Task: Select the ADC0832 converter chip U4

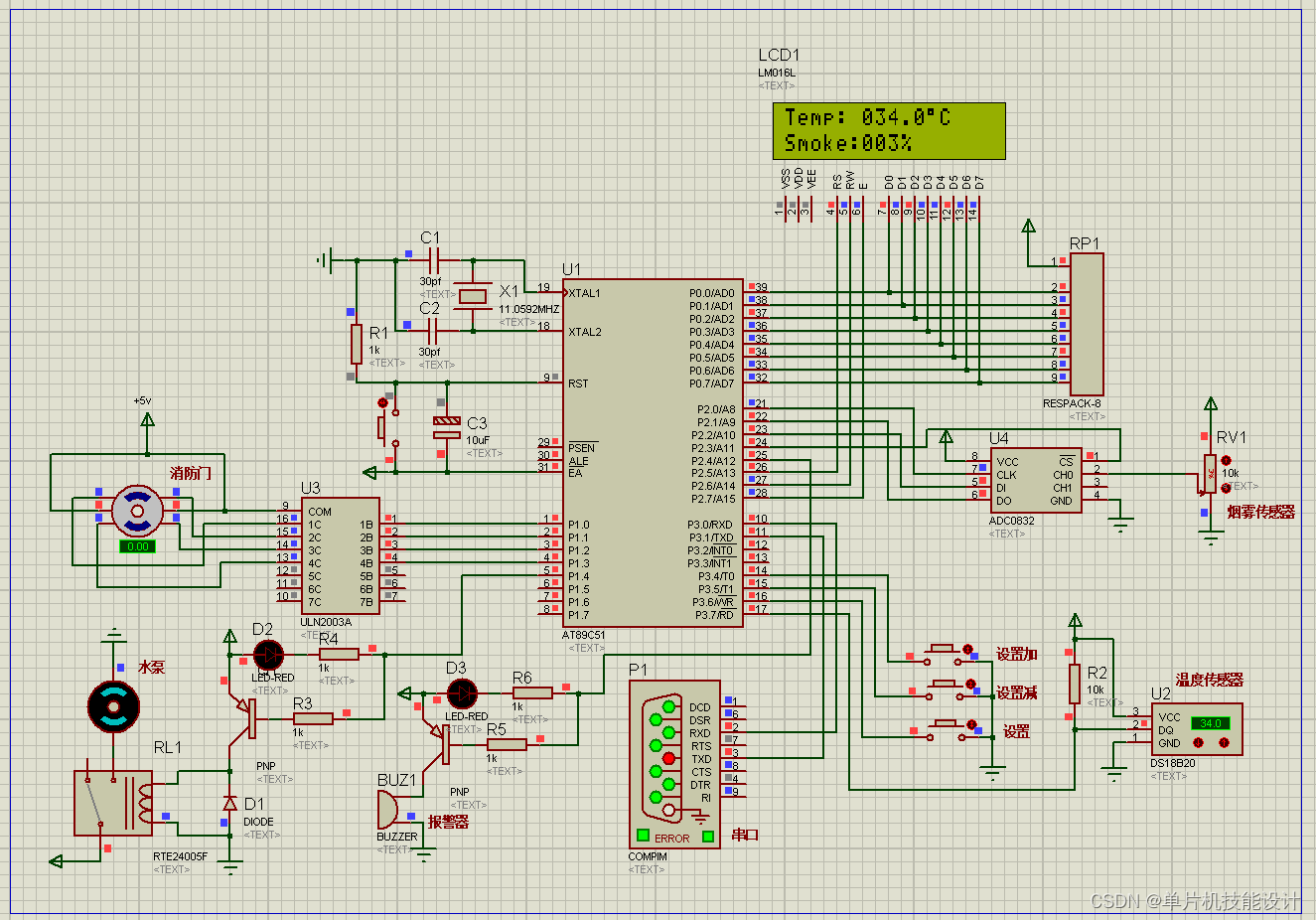Action: [1036, 480]
